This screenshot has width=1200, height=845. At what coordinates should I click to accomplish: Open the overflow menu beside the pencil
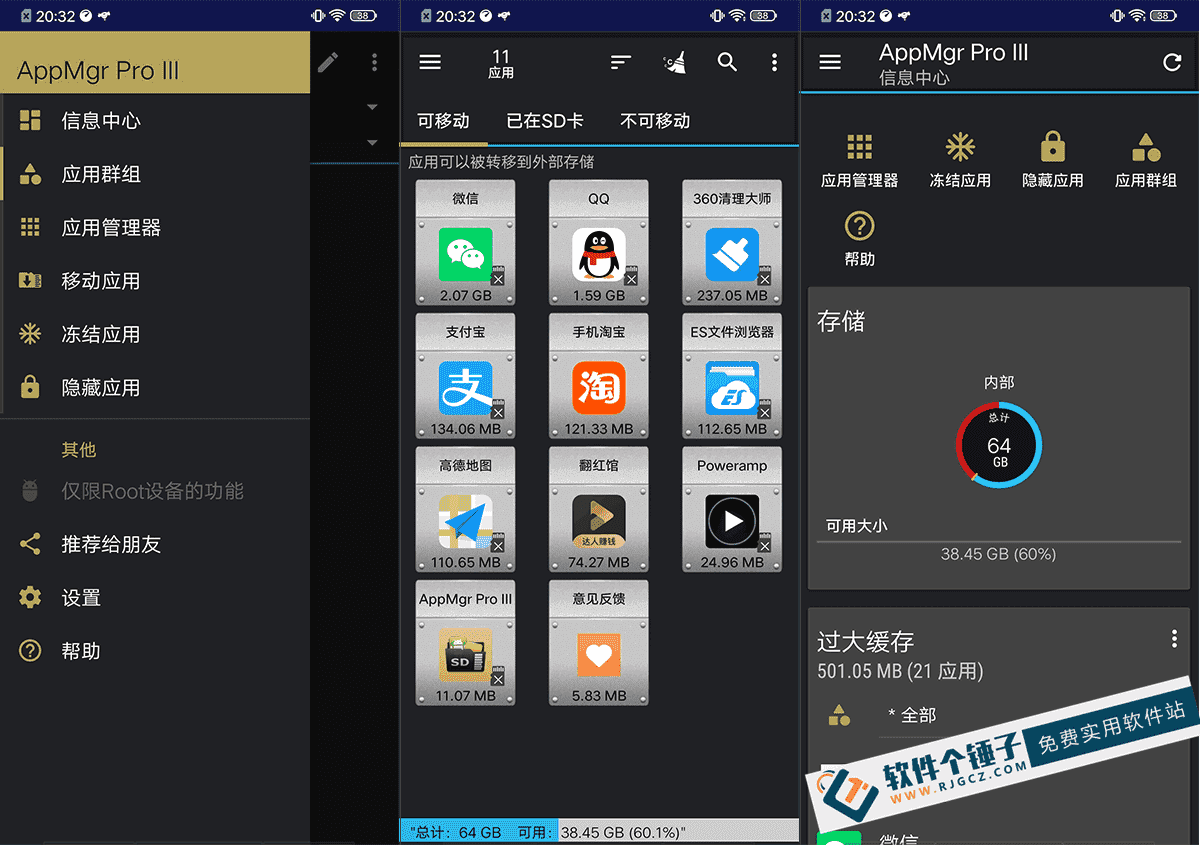[x=375, y=62]
